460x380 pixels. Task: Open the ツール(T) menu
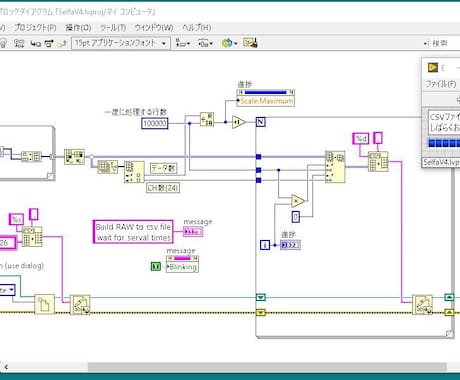113,28
